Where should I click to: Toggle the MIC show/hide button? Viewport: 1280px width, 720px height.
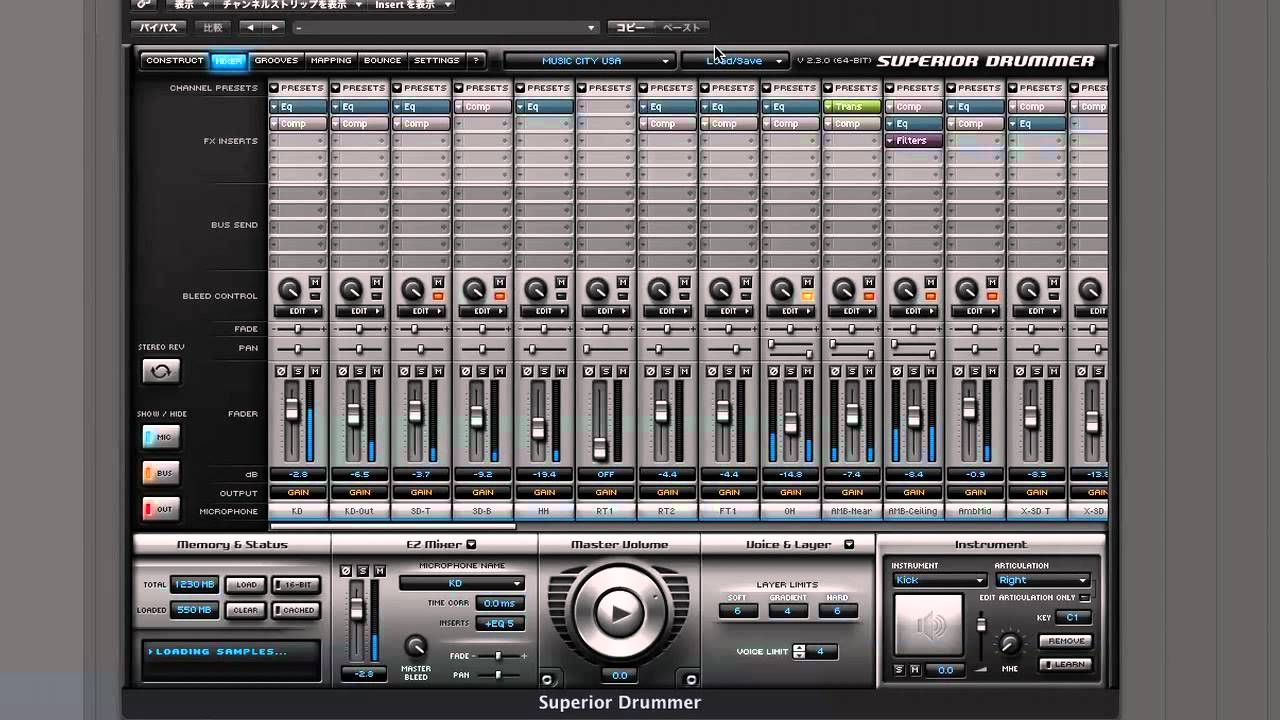pyautogui.click(x=160, y=437)
